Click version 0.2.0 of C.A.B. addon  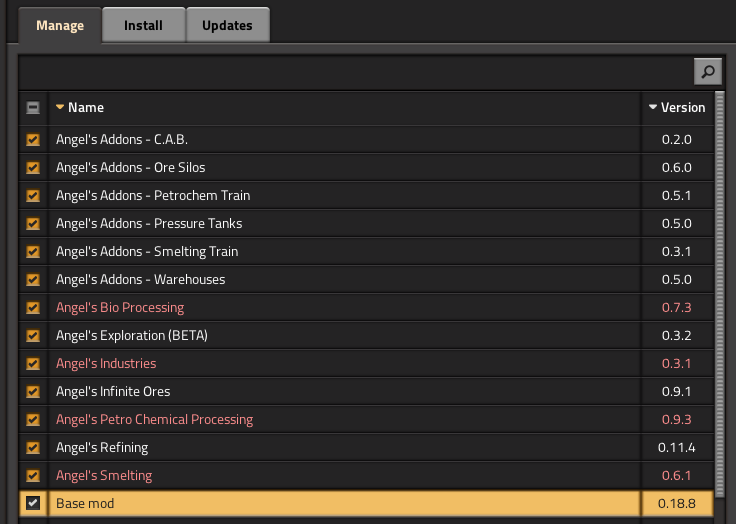pos(676,139)
